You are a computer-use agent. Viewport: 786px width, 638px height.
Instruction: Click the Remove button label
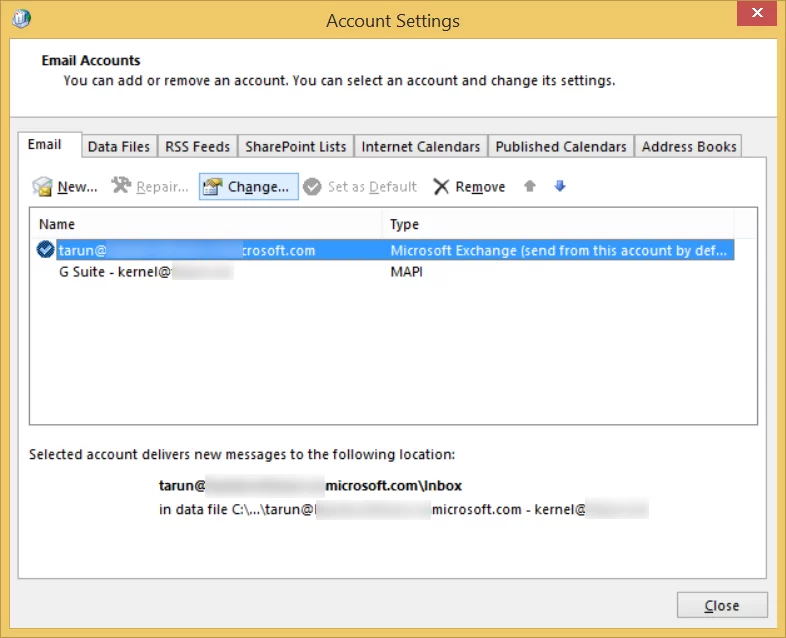pyautogui.click(x=480, y=186)
